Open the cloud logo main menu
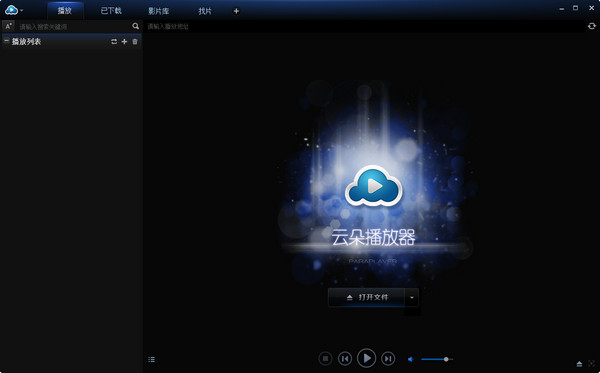 (14, 10)
